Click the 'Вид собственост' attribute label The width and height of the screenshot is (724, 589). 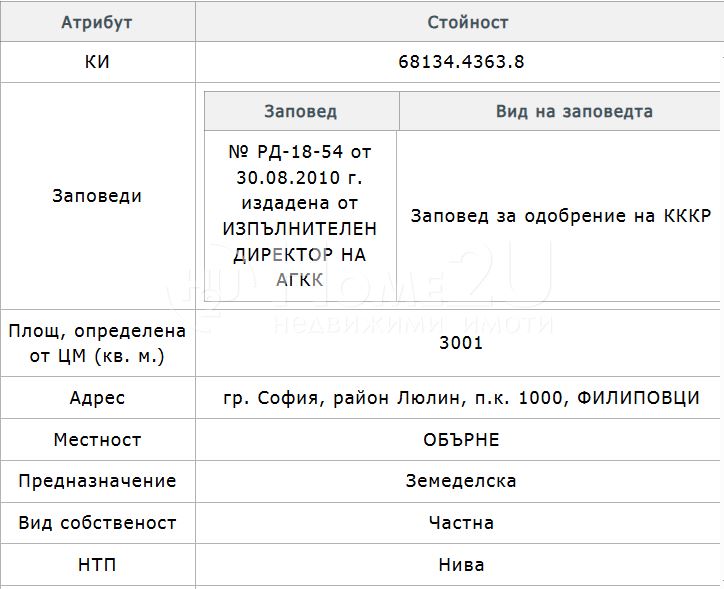[x=97, y=523]
